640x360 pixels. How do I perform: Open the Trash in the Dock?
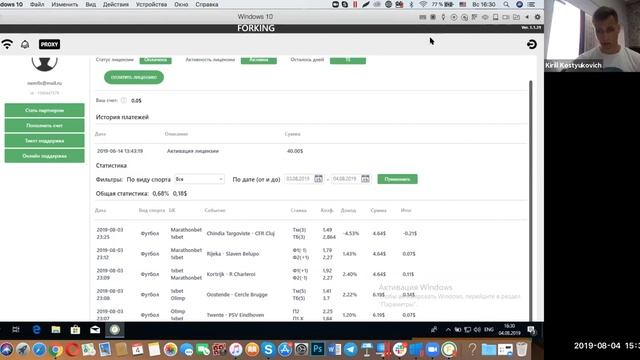522,350
